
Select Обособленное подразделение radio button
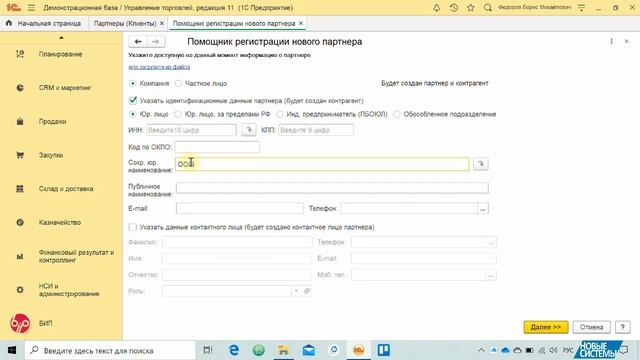397,114
